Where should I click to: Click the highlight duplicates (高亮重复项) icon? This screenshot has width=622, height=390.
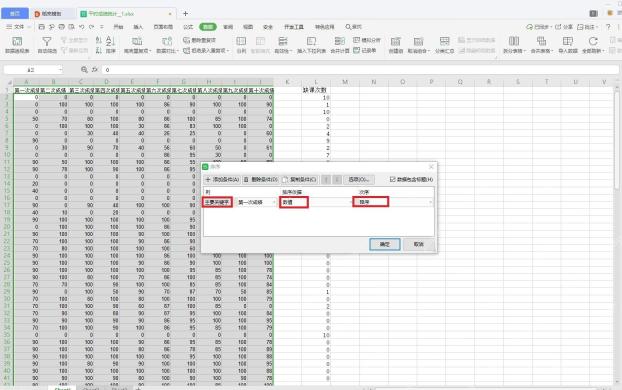click(137, 41)
